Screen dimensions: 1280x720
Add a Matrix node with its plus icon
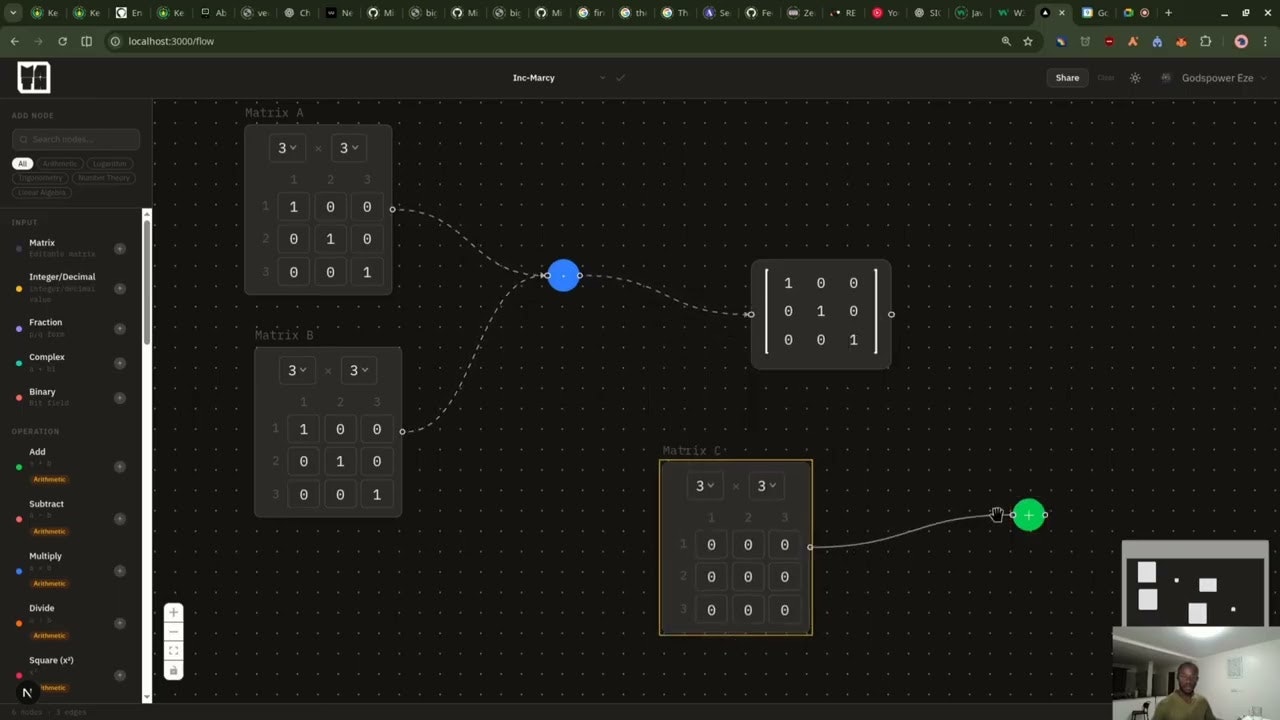coord(119,248)
